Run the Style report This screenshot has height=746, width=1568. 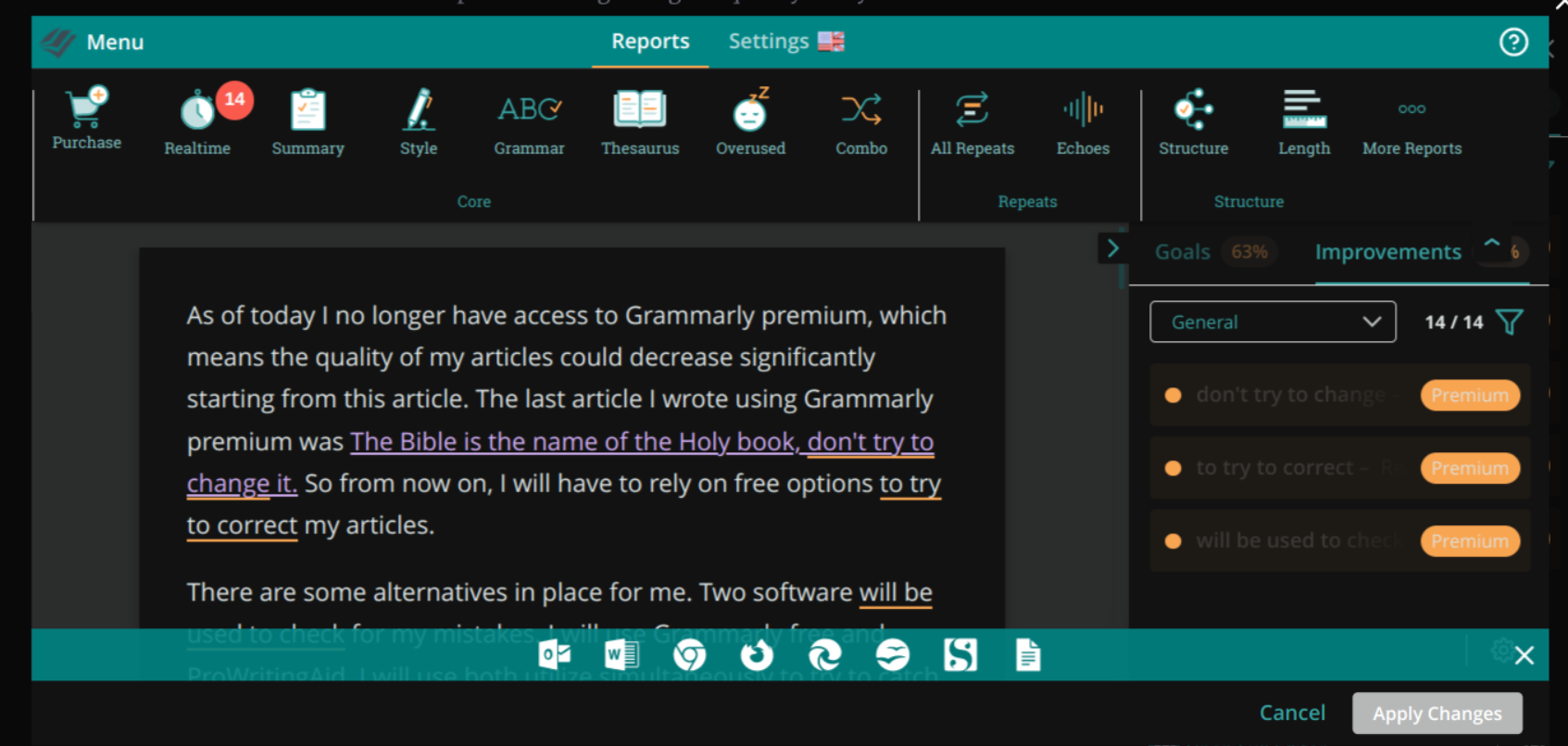[419, 121]
